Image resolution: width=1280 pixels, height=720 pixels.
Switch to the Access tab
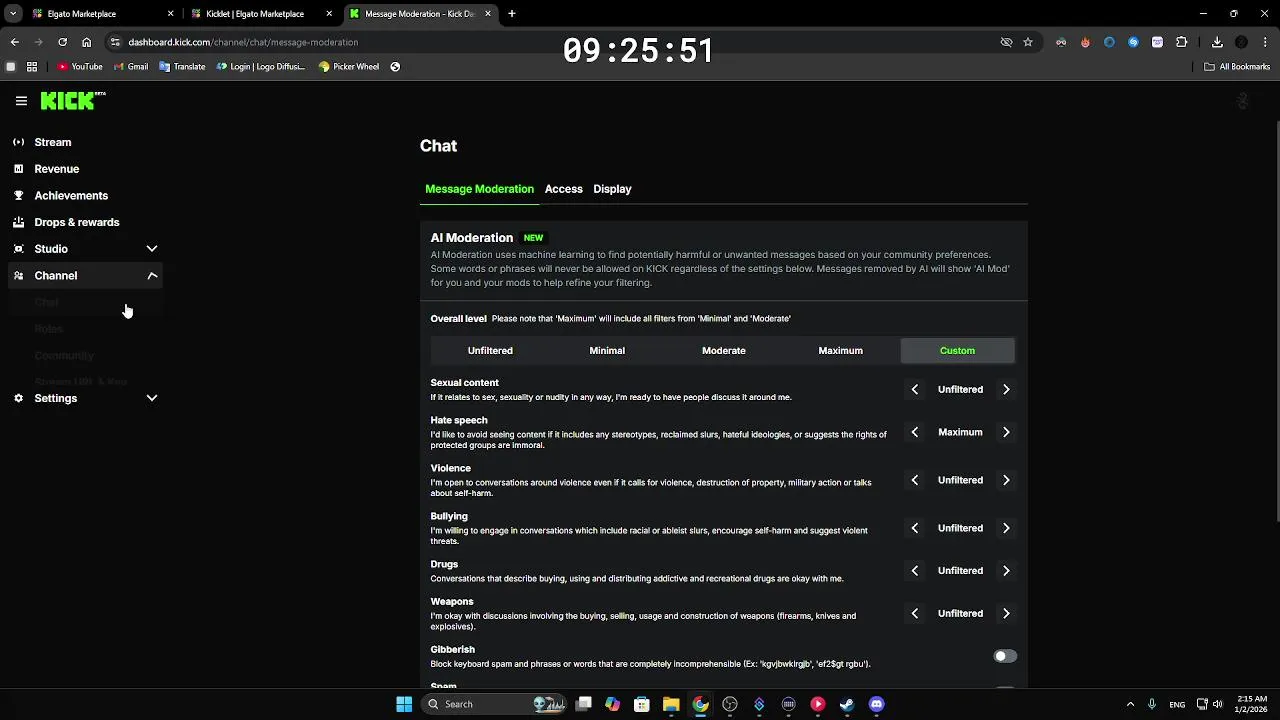click(x=563, y=189)
